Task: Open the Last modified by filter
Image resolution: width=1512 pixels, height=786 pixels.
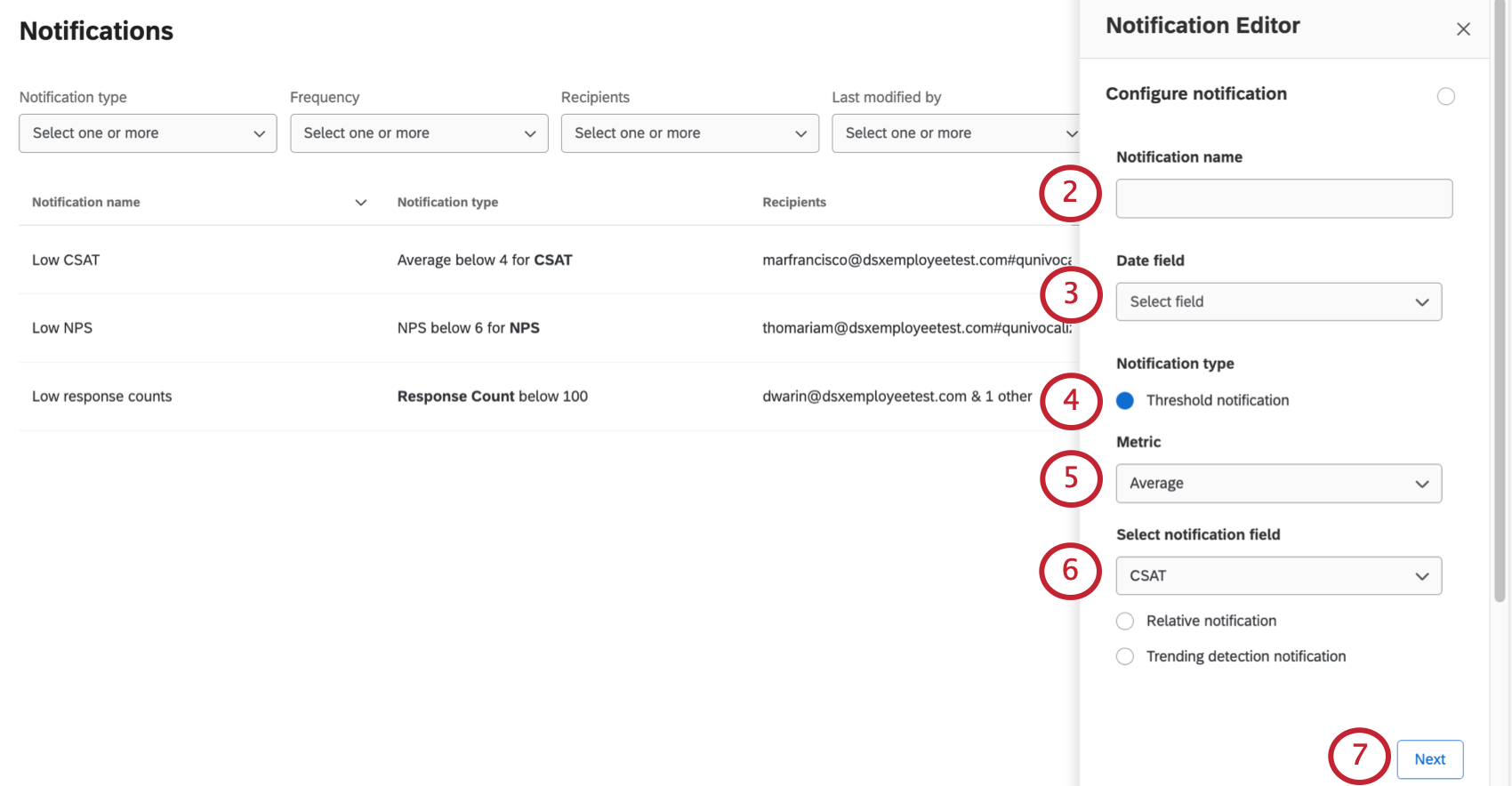Action: coord(956,133)
